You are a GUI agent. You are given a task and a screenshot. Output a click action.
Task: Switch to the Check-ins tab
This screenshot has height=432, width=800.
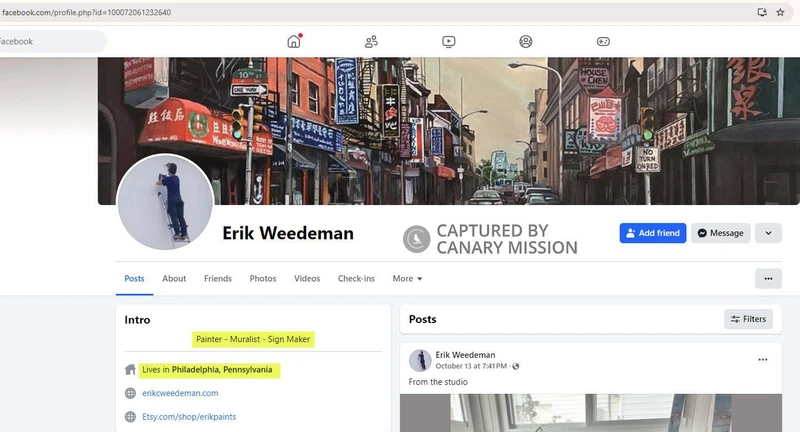pos(356,278)
